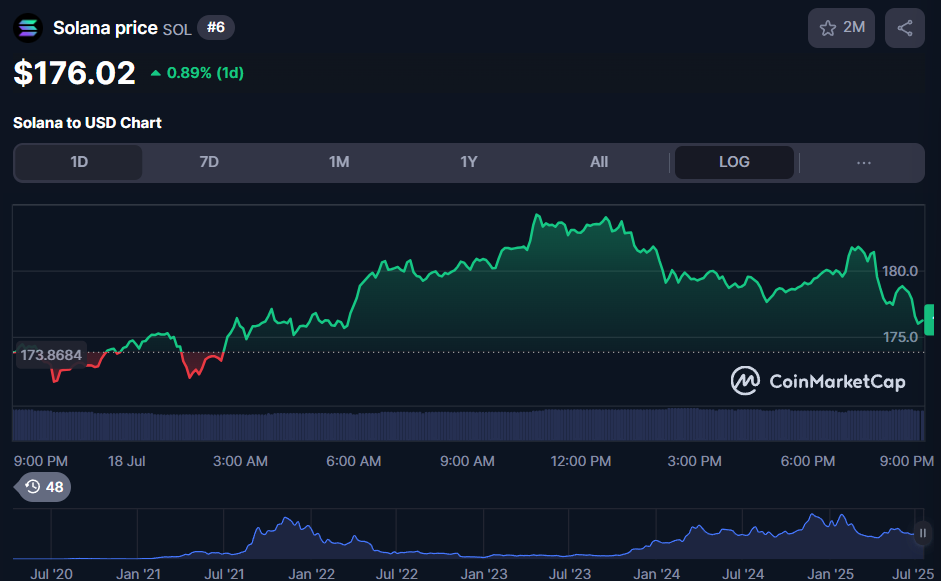Click the 180.0 y-axis label
The height and width of the screenshot is (581, 941).
click(x=900, y=271)
